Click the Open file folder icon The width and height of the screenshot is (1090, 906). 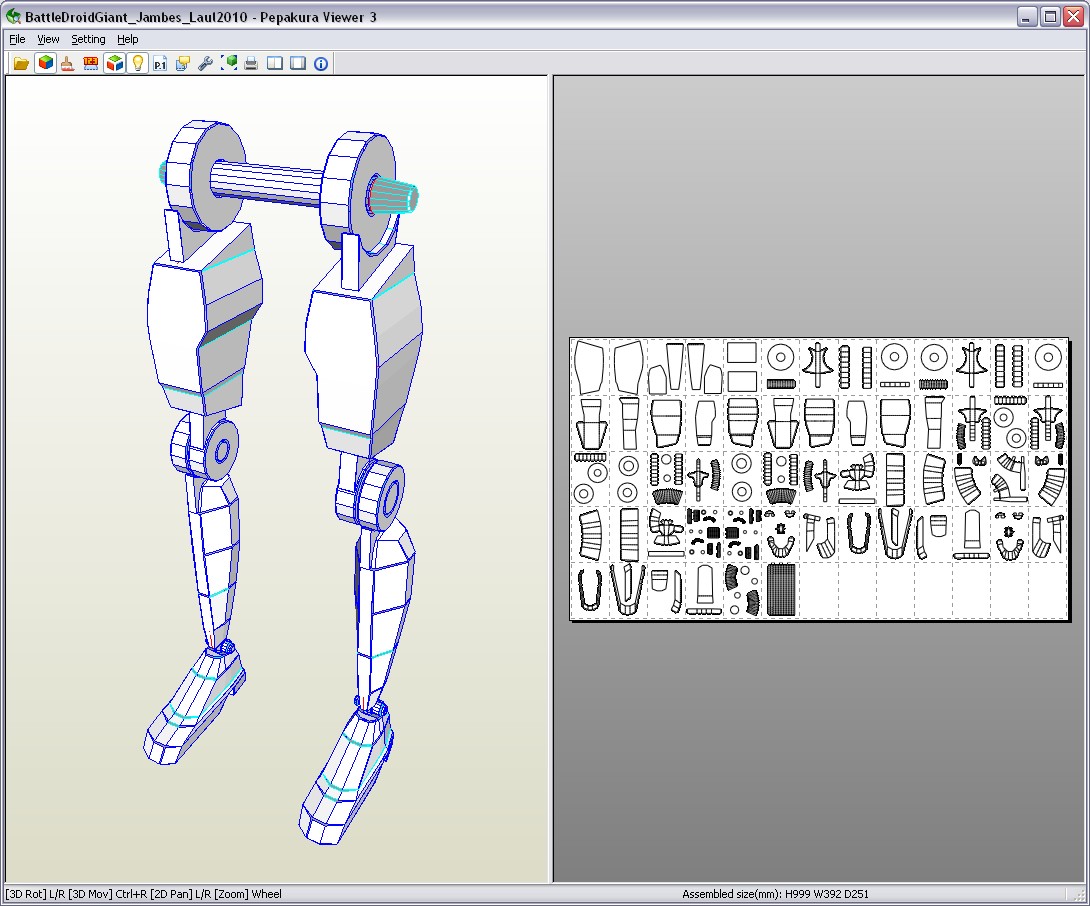[21, 63]
